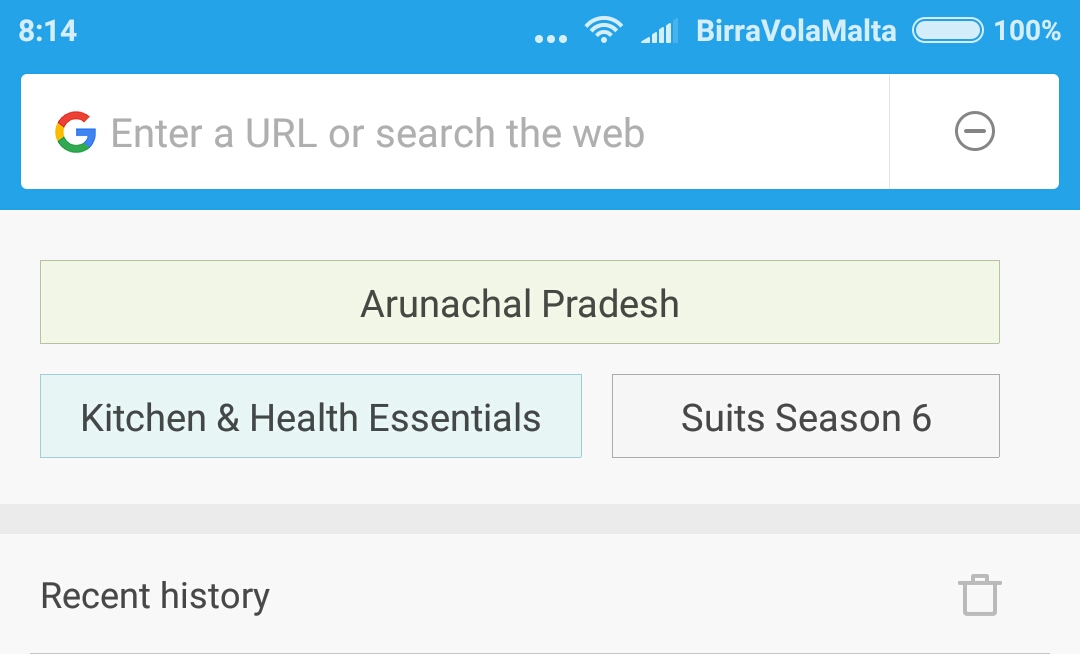This screenshot has width=1080, height=654.
Task: Click the circled minus icon beside the URL field
Action: coord(975,131)
